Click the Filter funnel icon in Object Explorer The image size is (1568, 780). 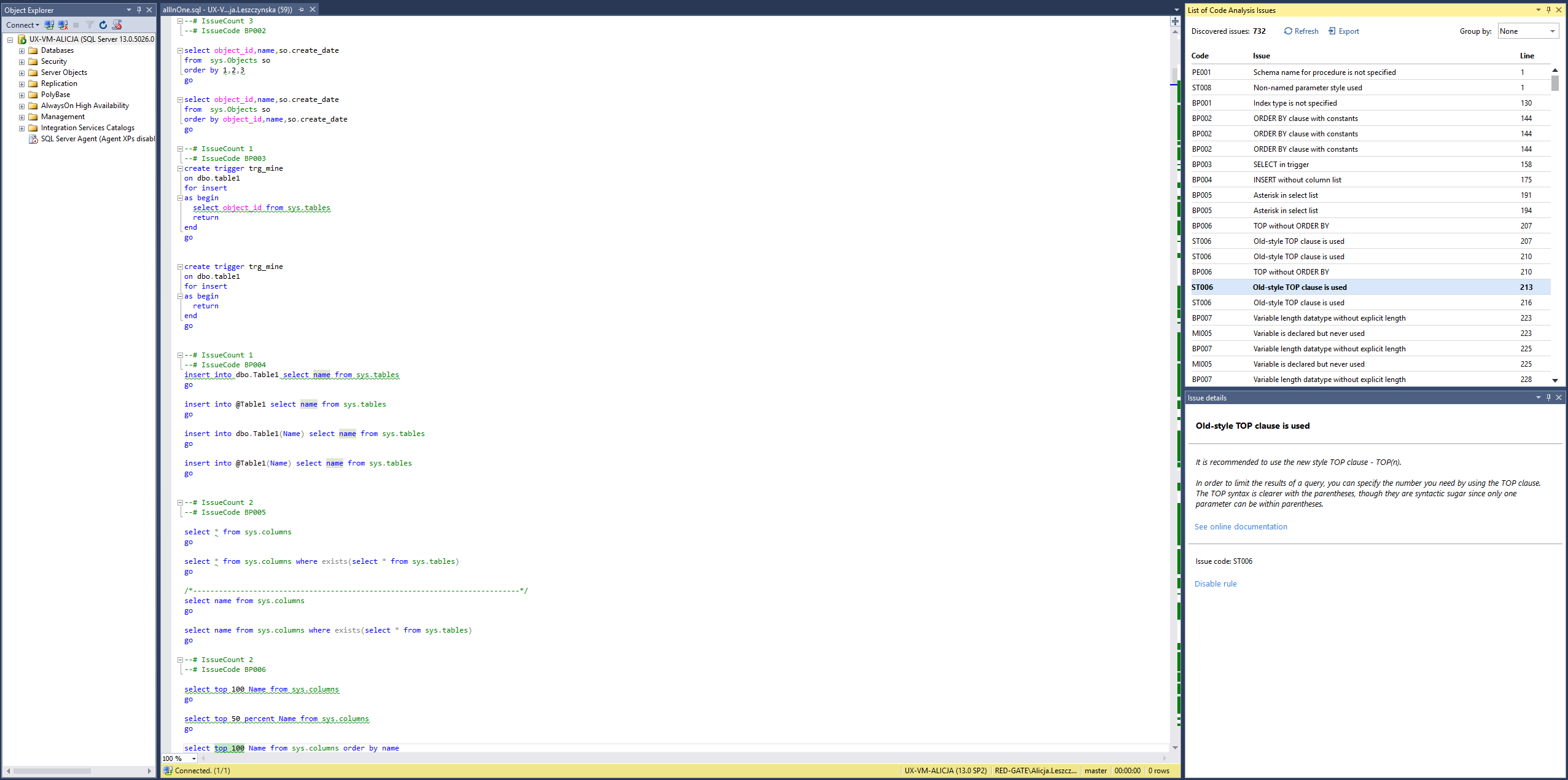pyautogui.click(x=90, y=25)
